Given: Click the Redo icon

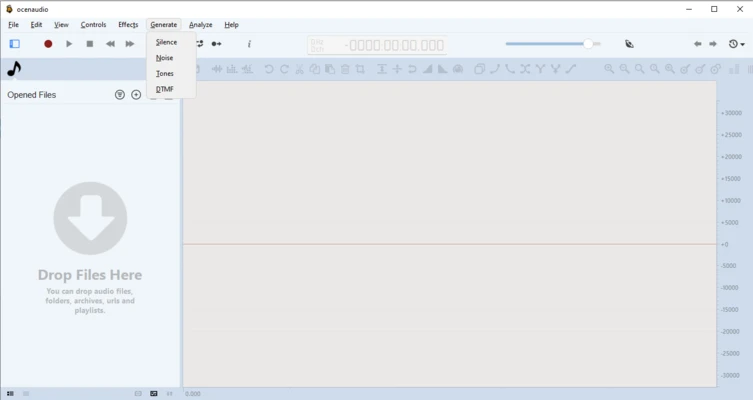Looking at the screenshot, I should (284, 69).
